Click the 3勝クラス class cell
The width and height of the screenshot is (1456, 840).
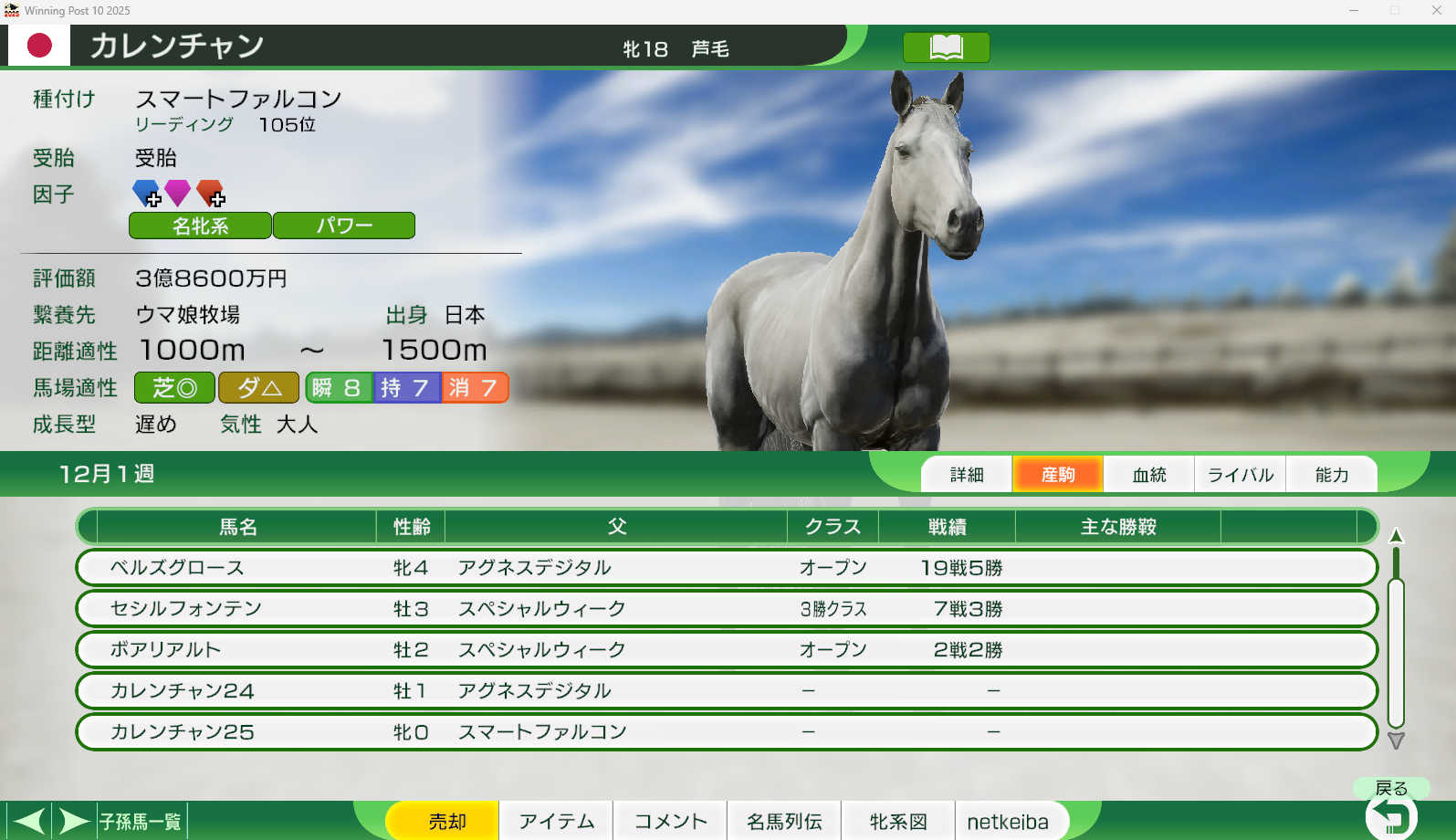833,609
